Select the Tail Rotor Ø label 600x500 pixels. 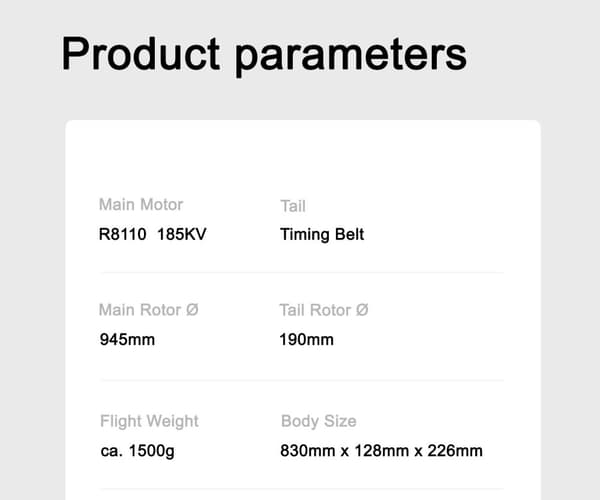(x=324, y=310)
